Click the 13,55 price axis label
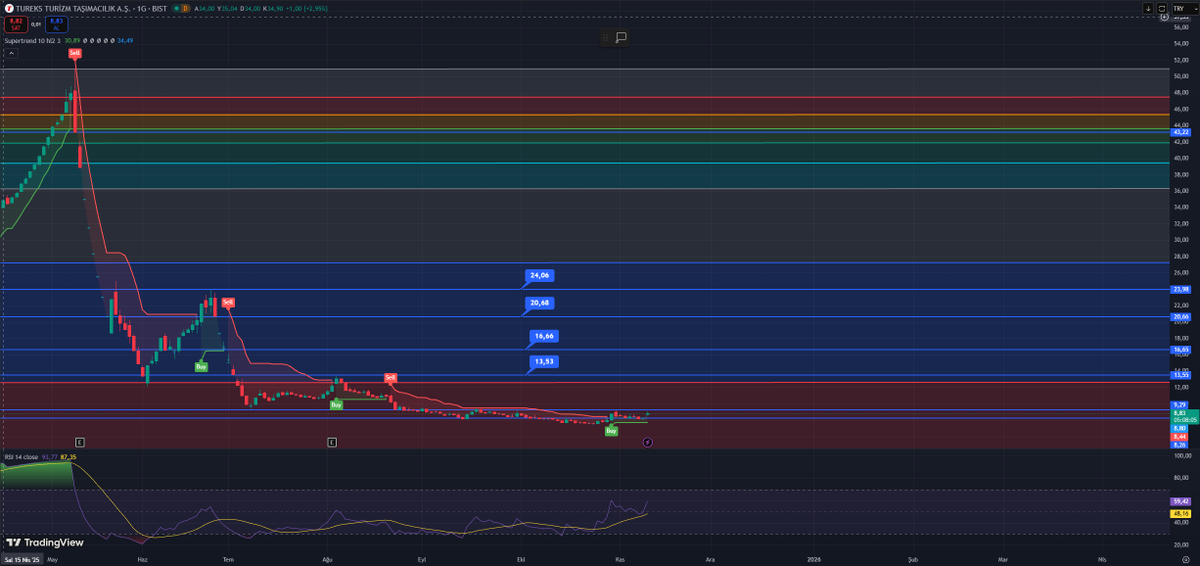The image size is (1200, 566). pyautogui.click(x=1180, y=374)
